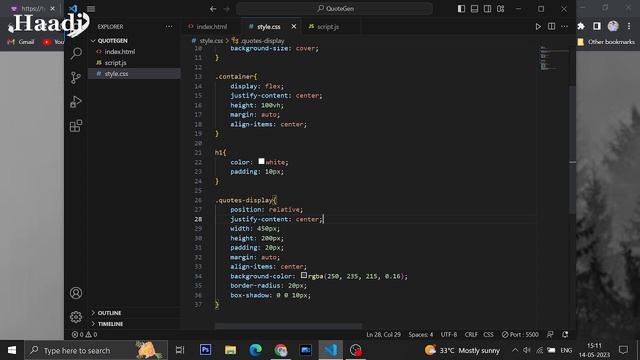Change indentation via Spaces: 4

(x=421, y=335)
